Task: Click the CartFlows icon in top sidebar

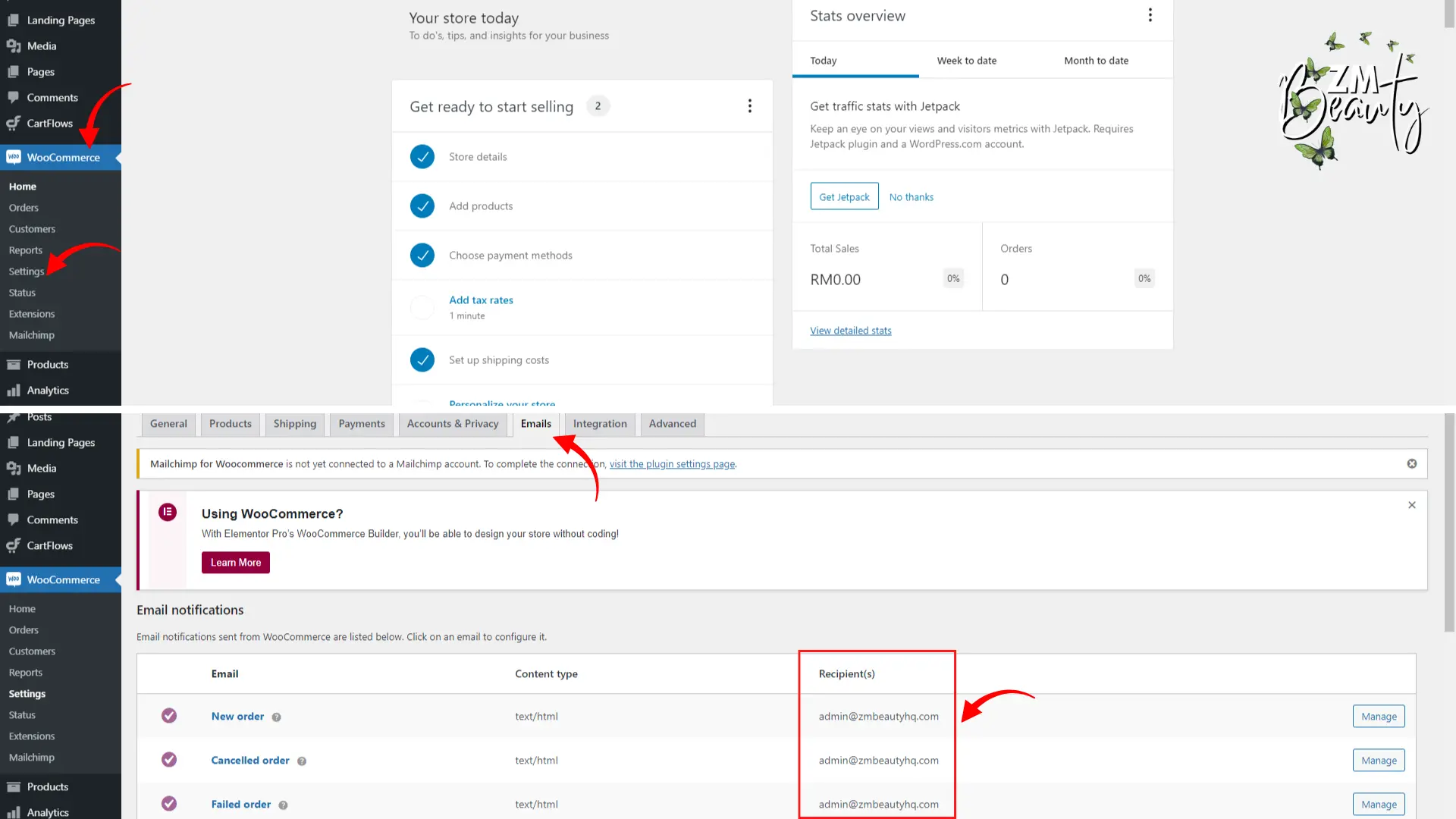Action: click(x=13, y=124)
